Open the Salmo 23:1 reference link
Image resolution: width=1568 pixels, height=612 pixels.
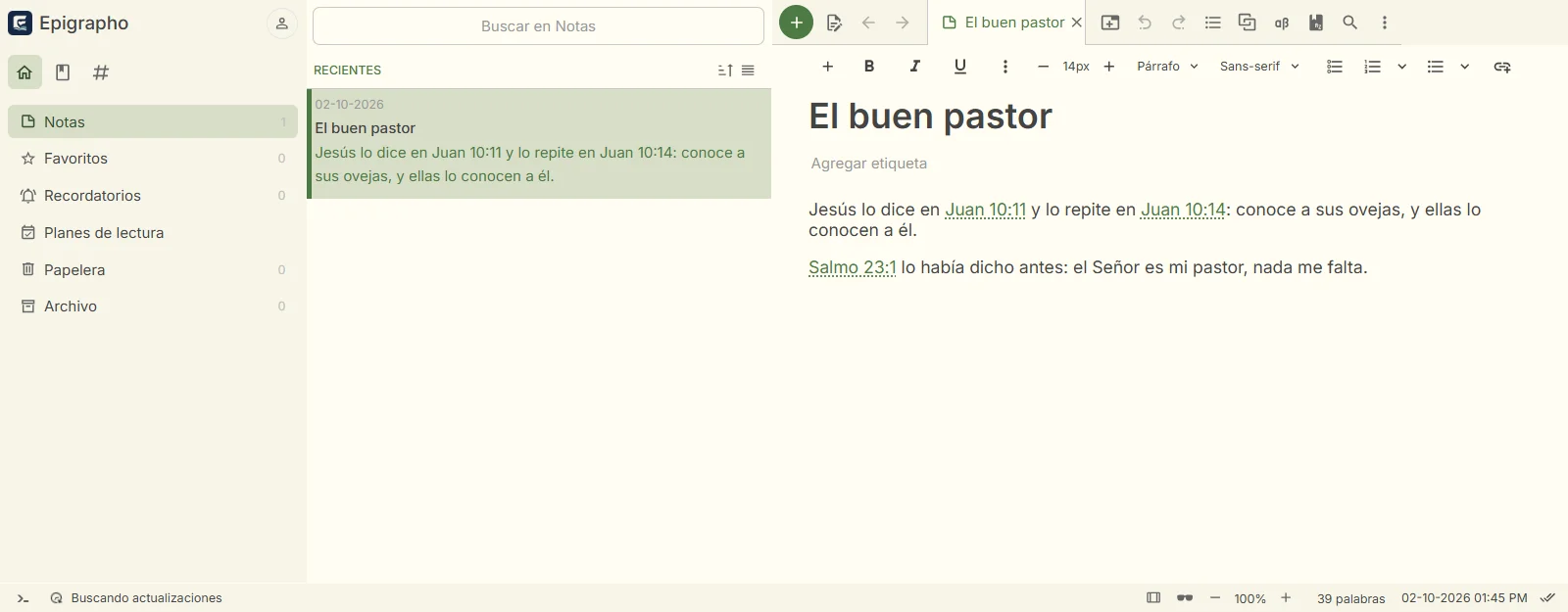point(853,267)
